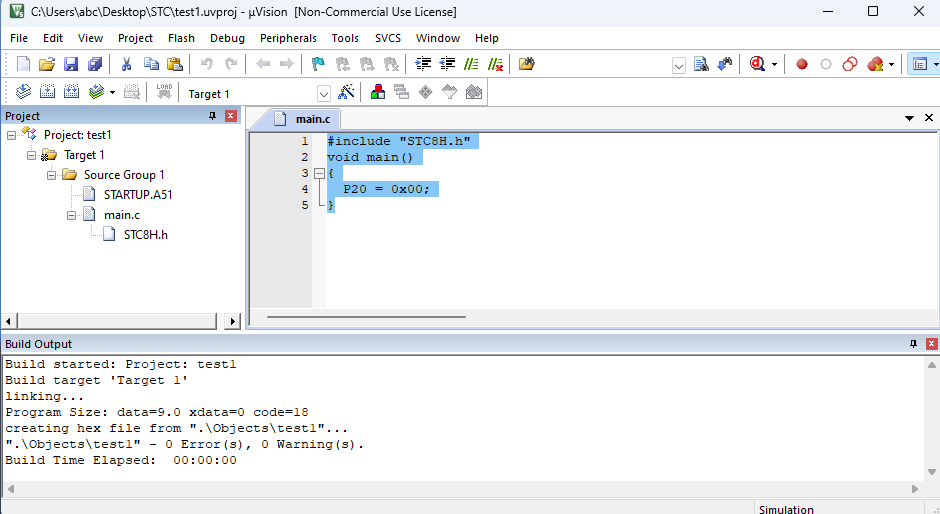The image size is (940, 514).
Task: Click the Redo arrow icon
Action: click(231, 64)
